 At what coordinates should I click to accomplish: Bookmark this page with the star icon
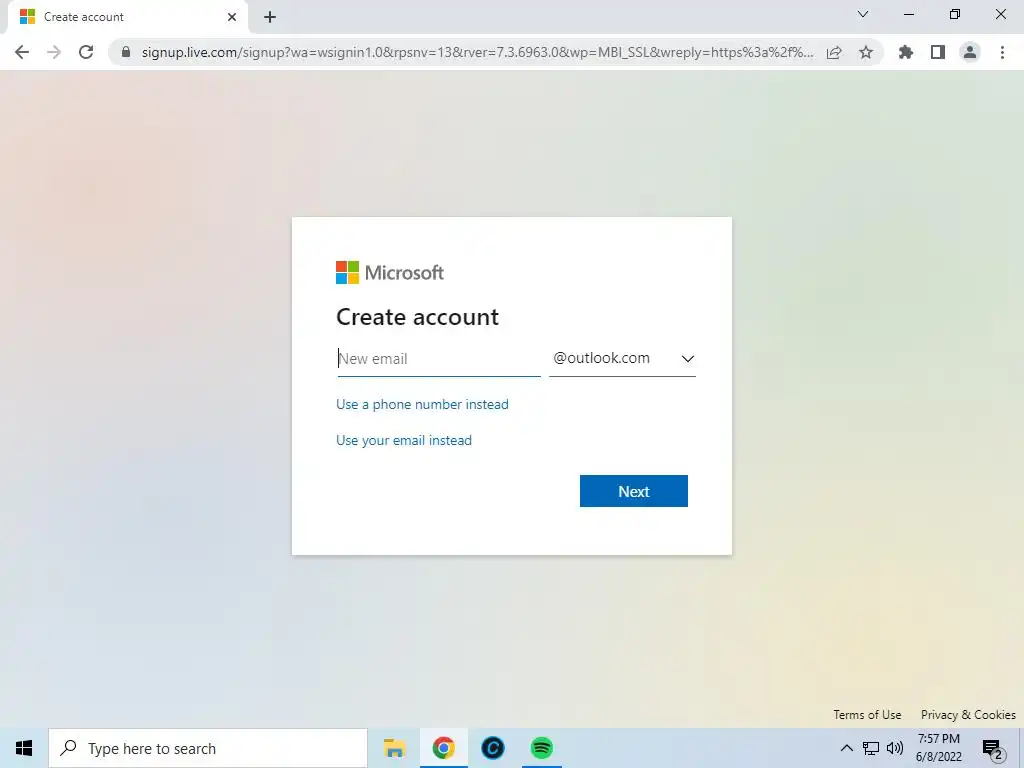(866, 52)
